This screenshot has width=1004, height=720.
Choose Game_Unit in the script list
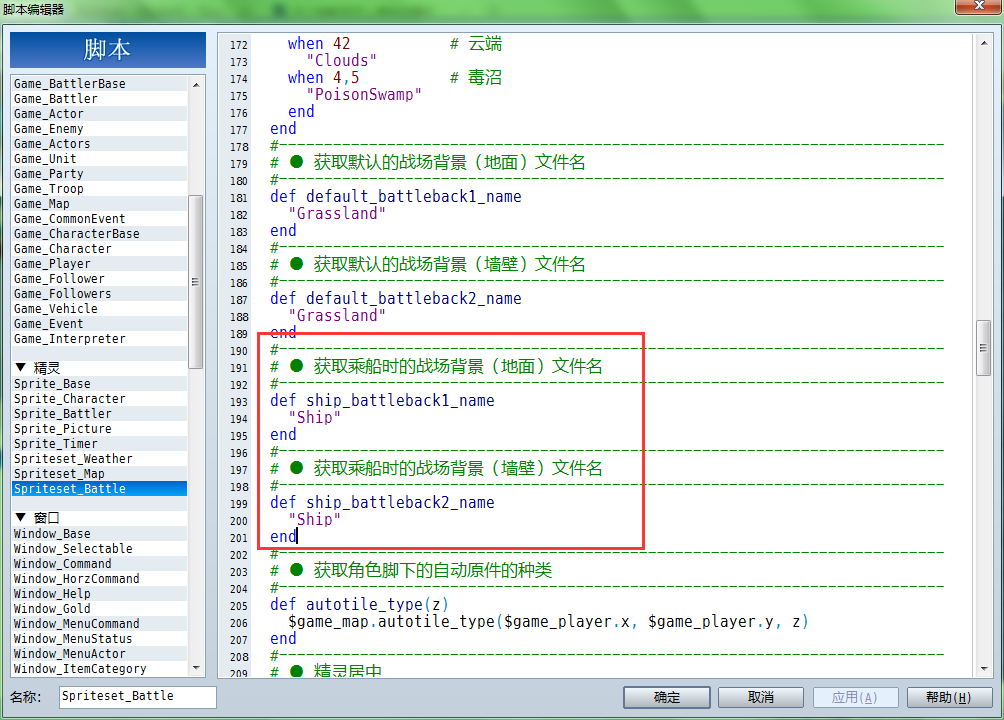tap(100, 158)
